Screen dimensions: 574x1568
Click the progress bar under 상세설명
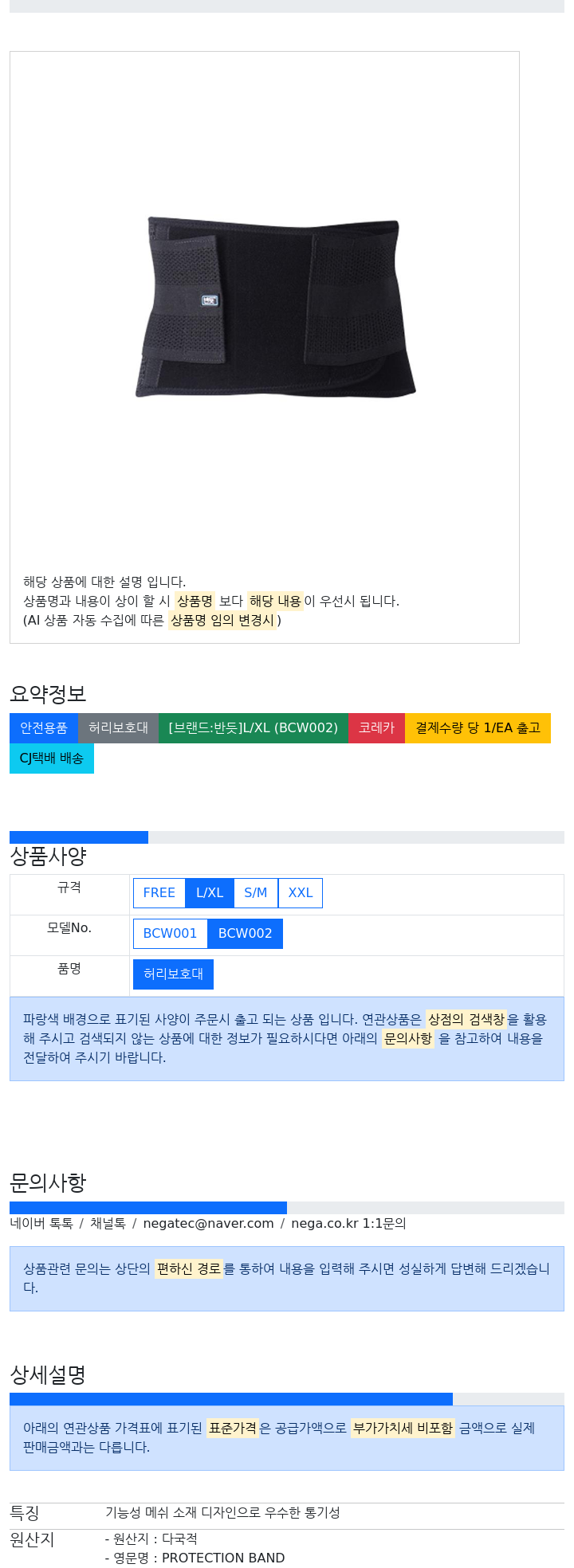287,1399
